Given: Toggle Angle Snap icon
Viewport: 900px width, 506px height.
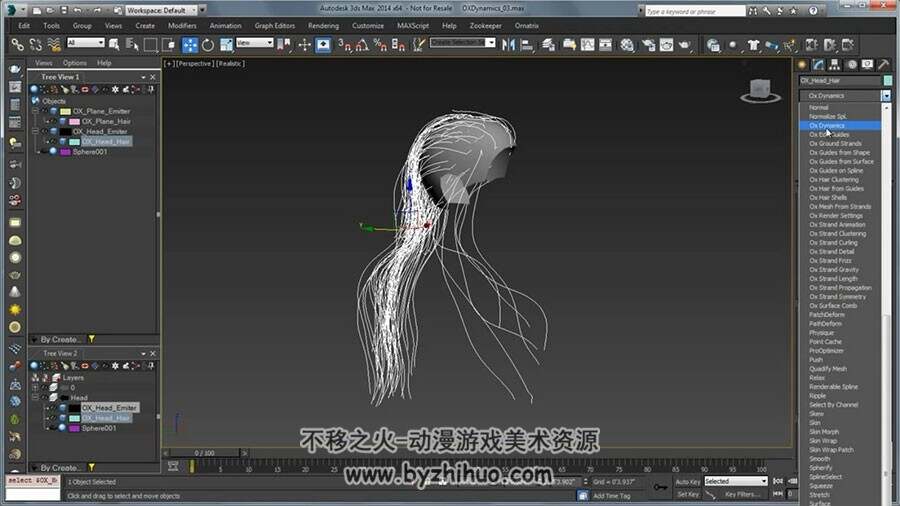Looking at the screenshot, I should tap(362, 45).
